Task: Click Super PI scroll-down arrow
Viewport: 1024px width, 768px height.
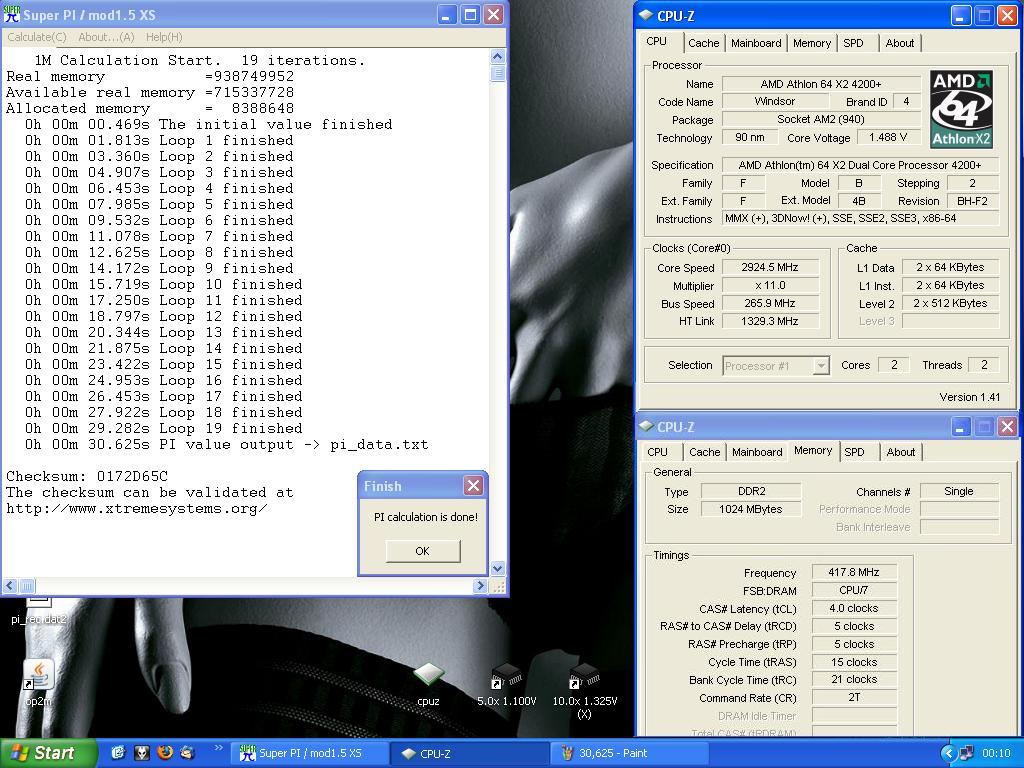Action: pos(497,568)
